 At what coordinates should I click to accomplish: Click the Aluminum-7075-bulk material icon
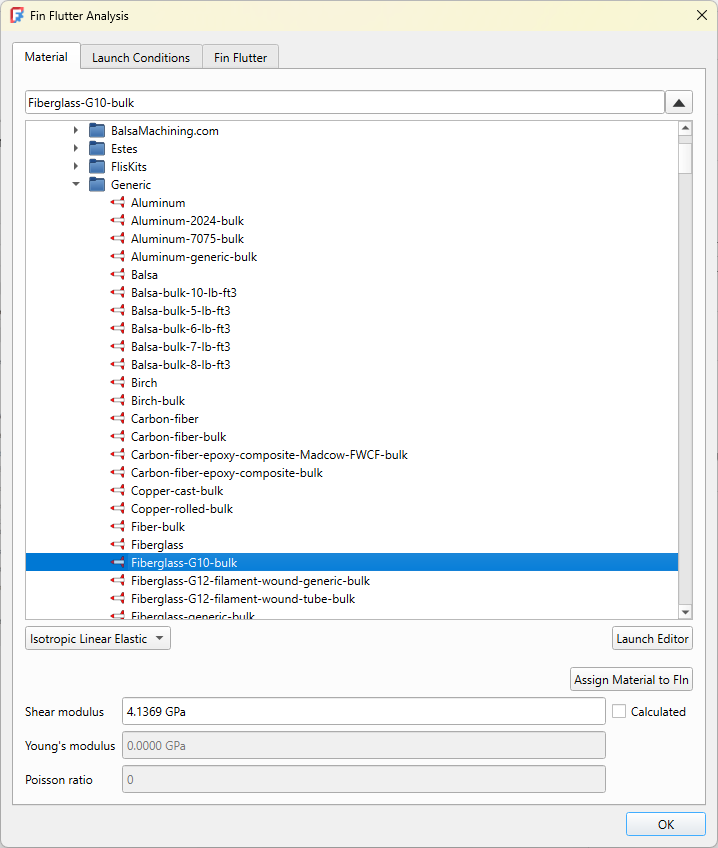click(117, 238)
